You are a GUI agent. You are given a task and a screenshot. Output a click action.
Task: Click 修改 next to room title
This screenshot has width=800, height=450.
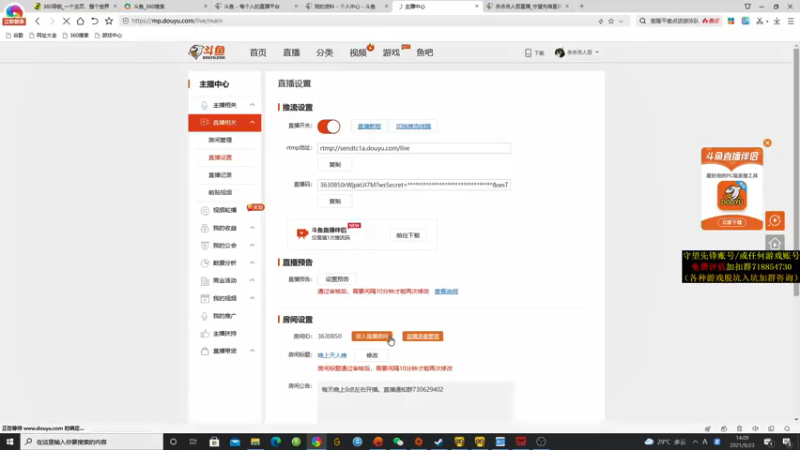pos(372,355)
